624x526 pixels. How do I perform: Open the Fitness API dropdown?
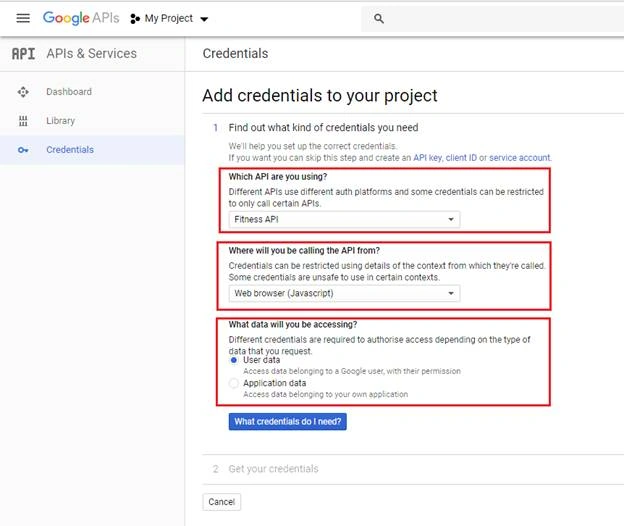click(344, 220)
